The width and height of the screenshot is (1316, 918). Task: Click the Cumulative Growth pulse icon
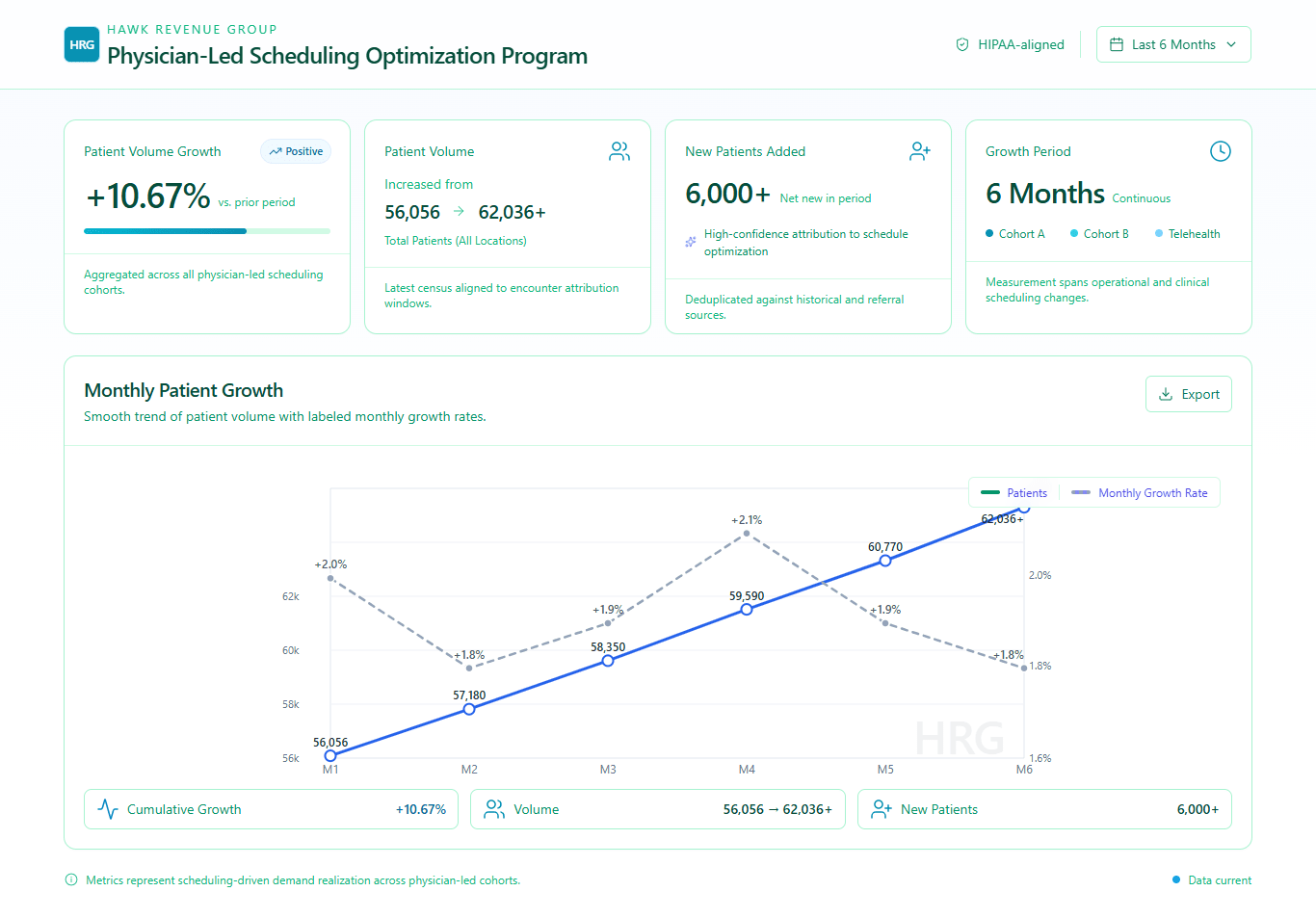tap(108, 809)
